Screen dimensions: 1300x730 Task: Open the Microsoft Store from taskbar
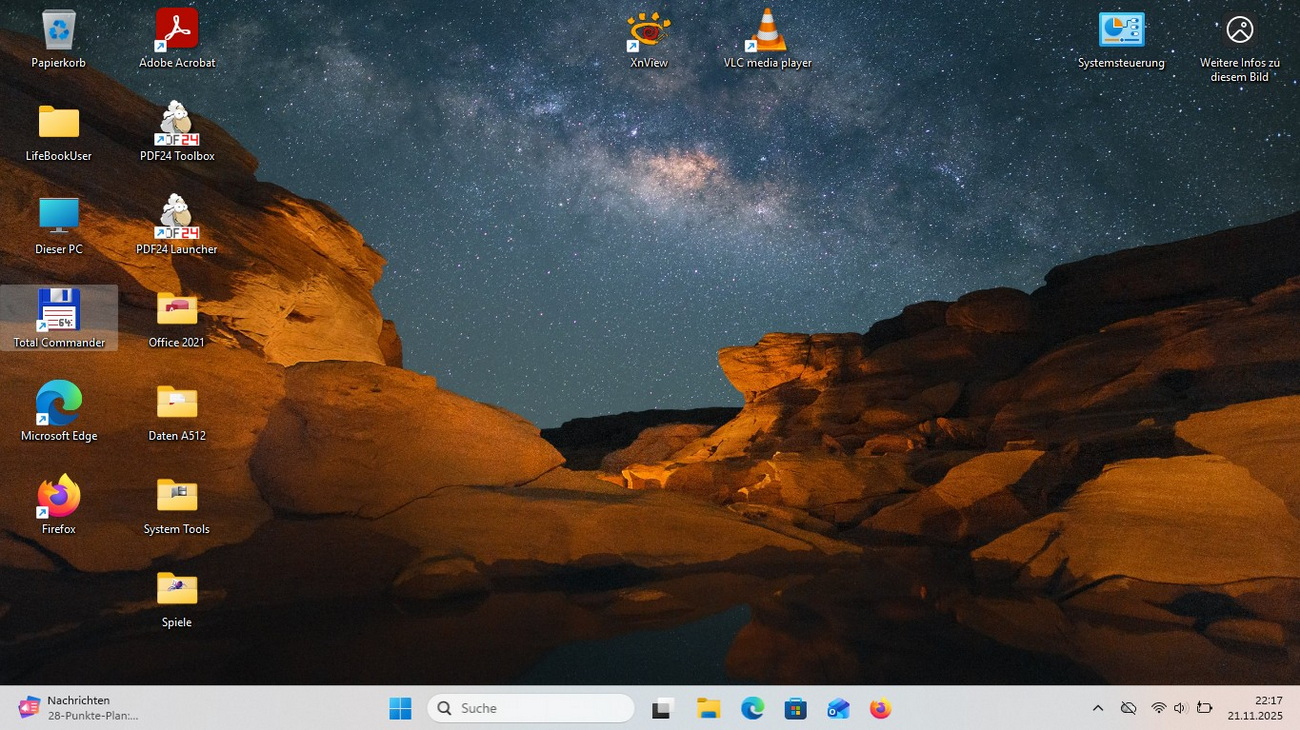click(795, 708)
